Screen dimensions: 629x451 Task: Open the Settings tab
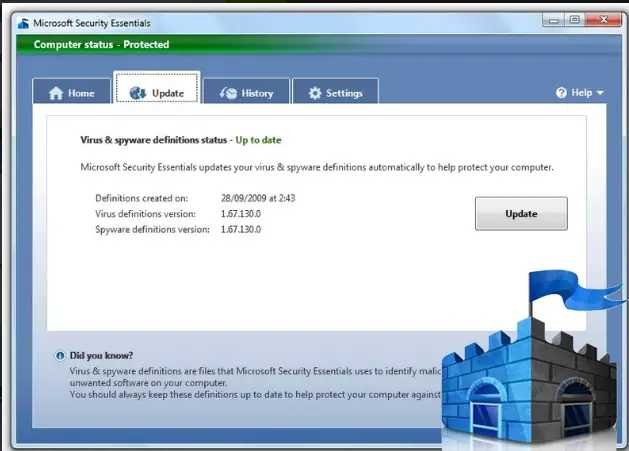[335, 91]
